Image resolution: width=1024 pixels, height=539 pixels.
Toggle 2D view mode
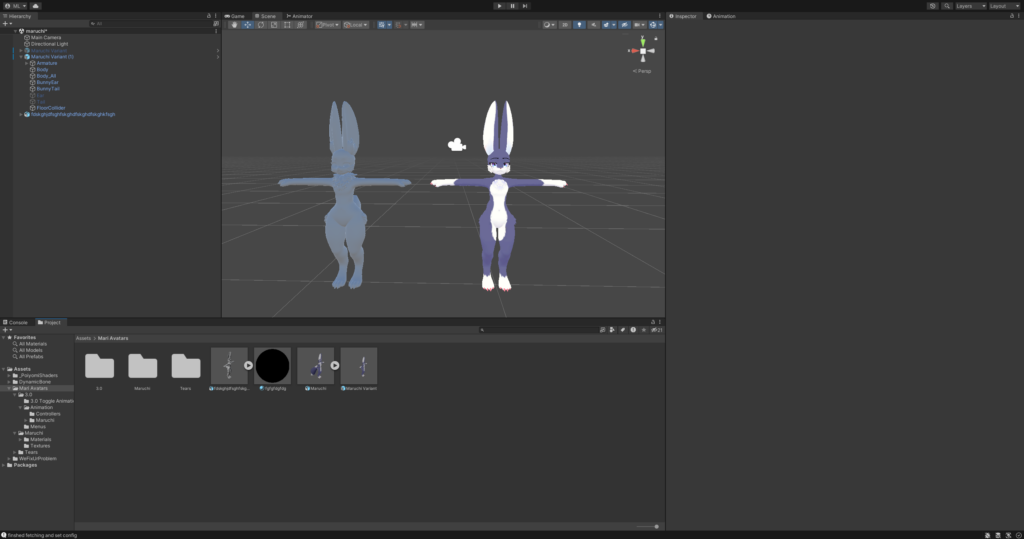565,24
